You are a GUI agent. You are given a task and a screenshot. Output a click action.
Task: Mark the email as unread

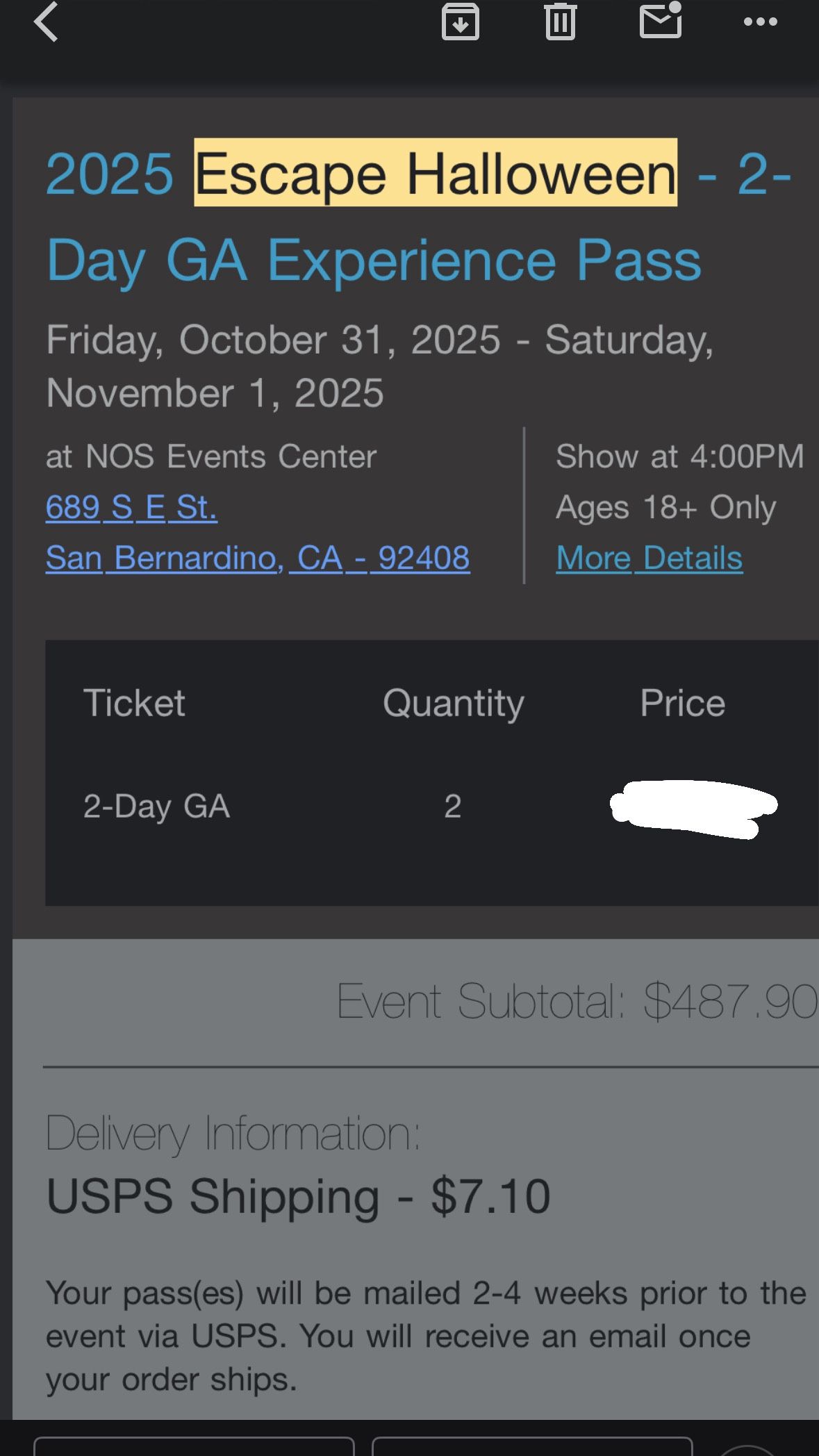click(x=660, y=21)
